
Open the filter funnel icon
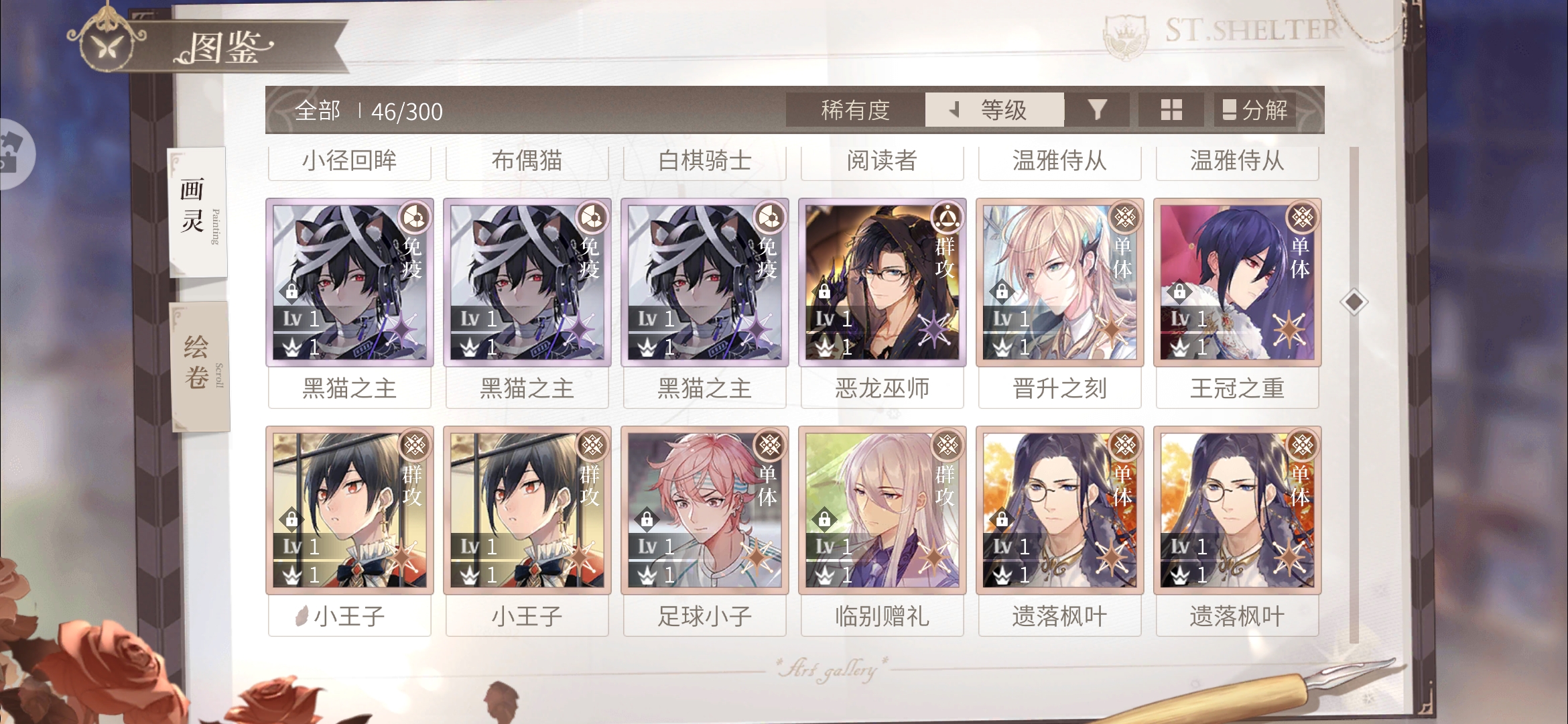(x=1097, y=110)
